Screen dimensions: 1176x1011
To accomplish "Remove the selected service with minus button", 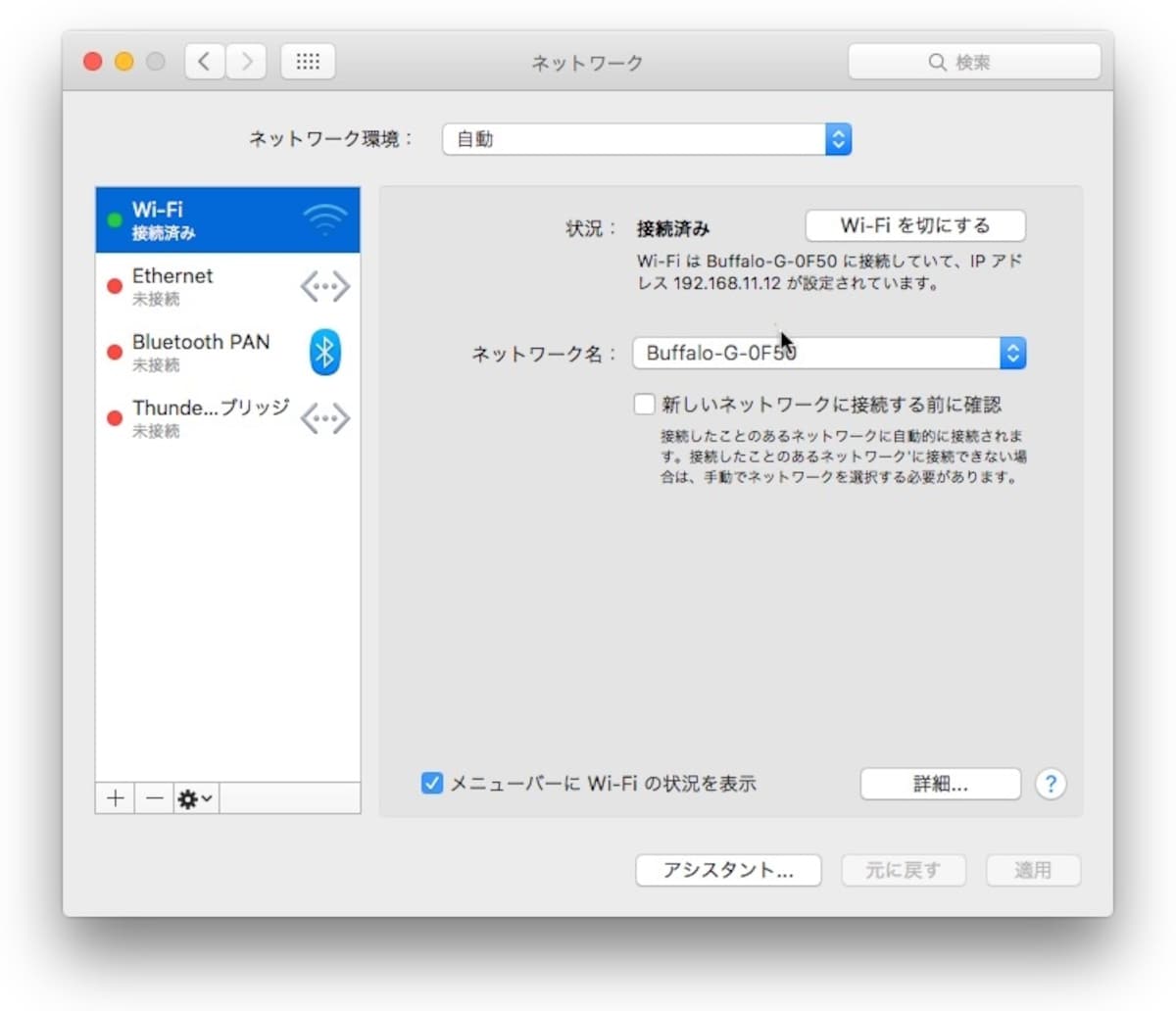I will (x=154, y=798).
